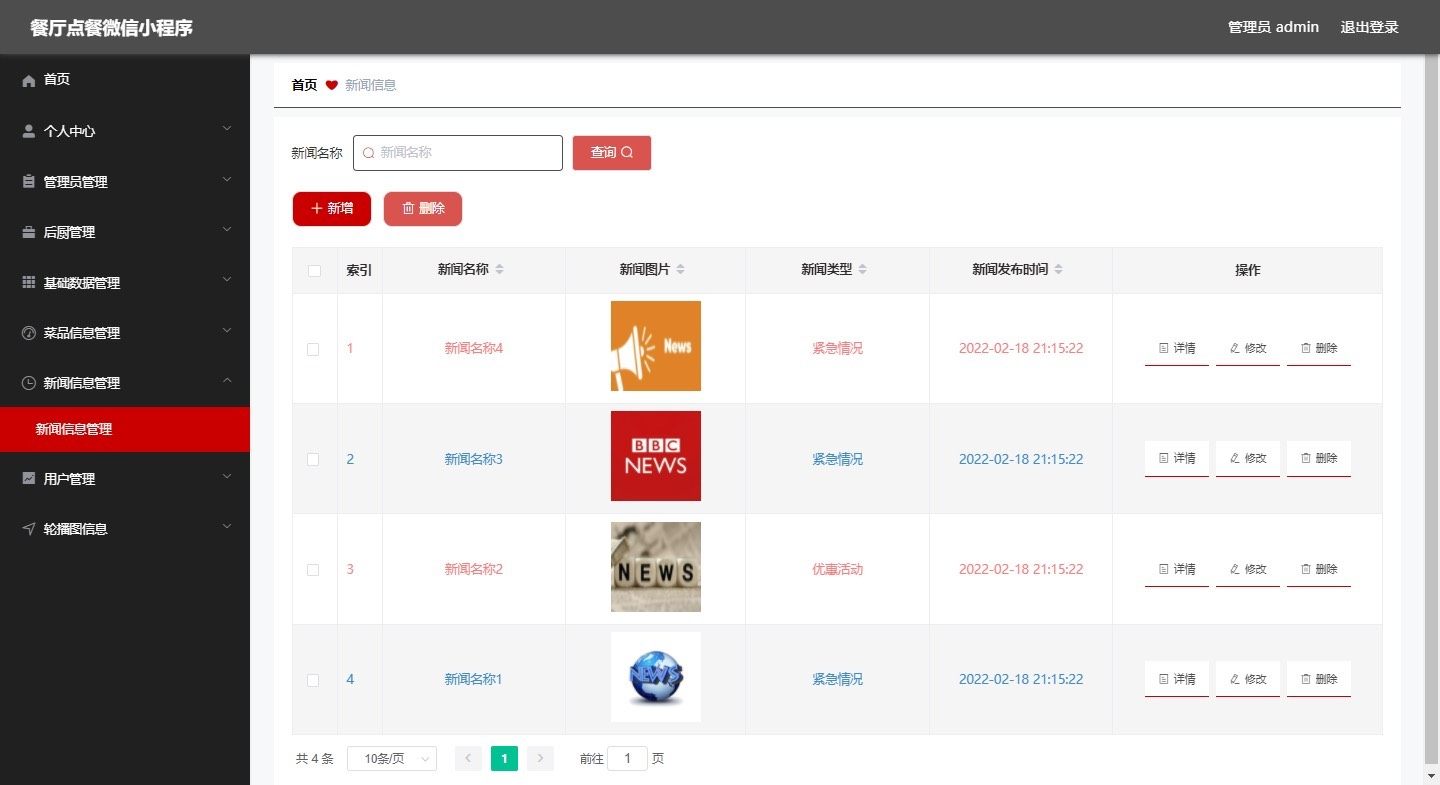Click the briefcase icon beside 后厨管理

(x=29, y=232)
